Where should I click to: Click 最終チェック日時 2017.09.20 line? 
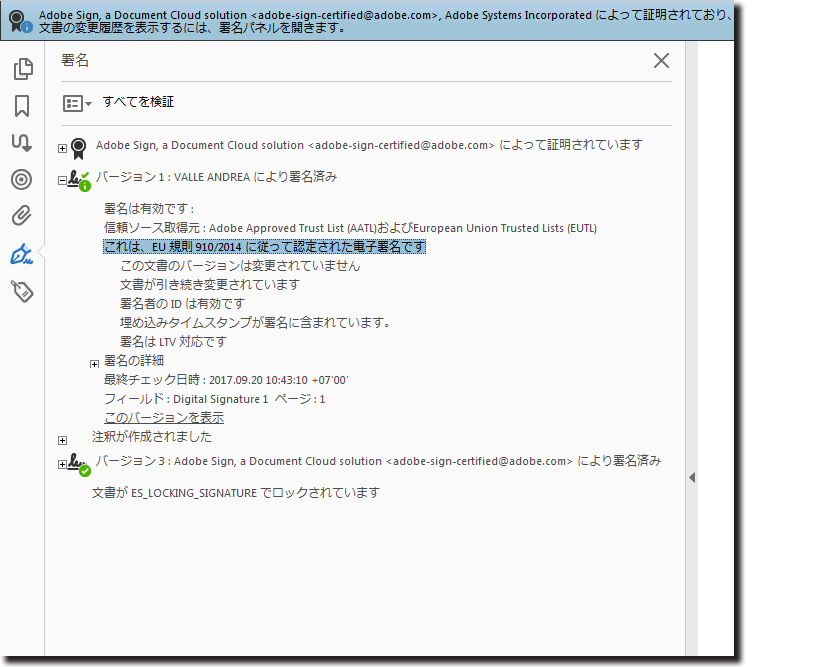click(x=226, y=379)
